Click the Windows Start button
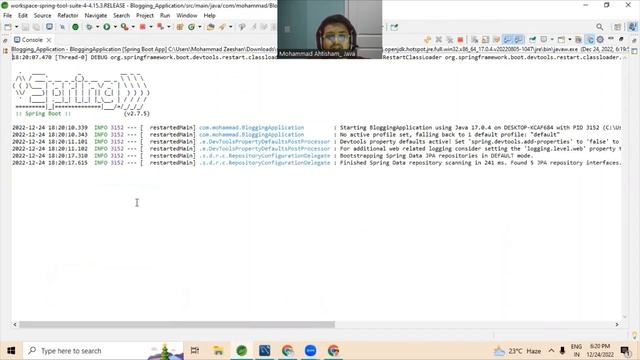 11,351
